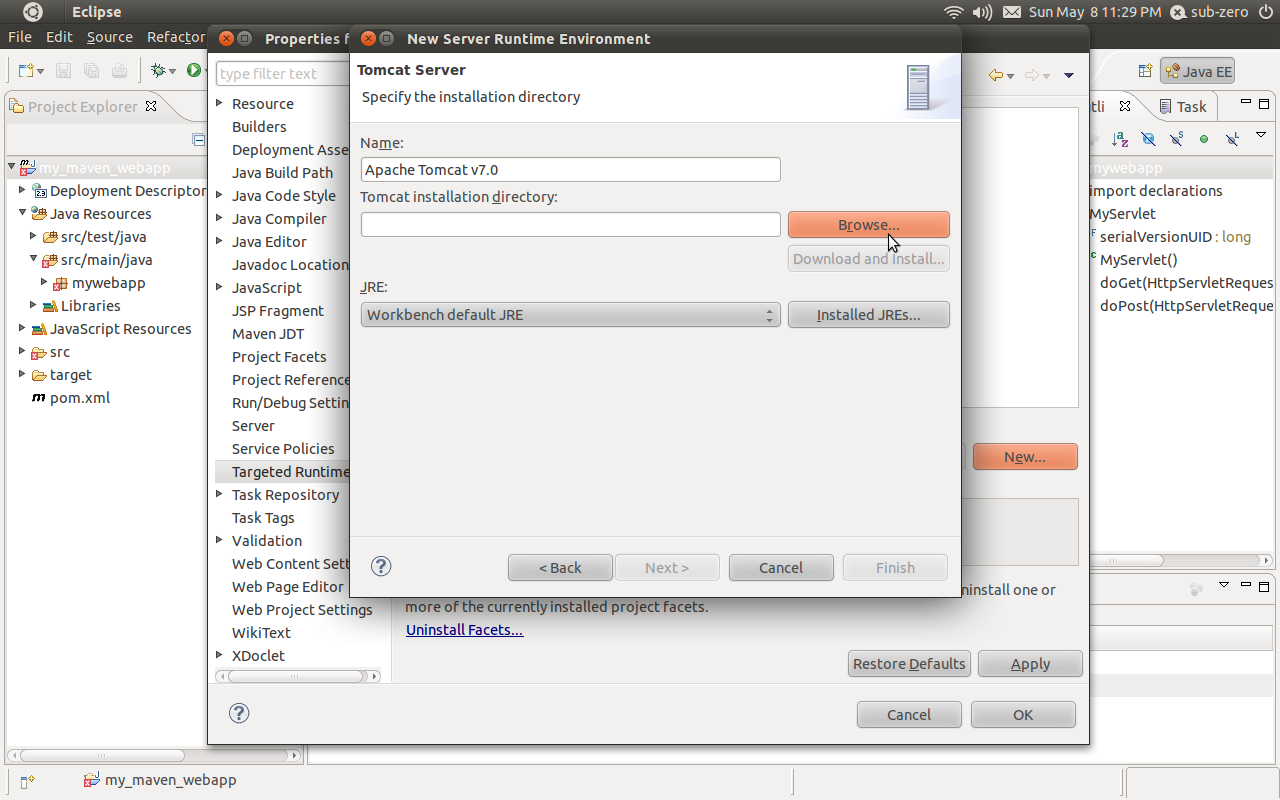This screenshot has height=800, width=1280.
Task: Open help icon in Properties window
Action: [x=239, y=713]
